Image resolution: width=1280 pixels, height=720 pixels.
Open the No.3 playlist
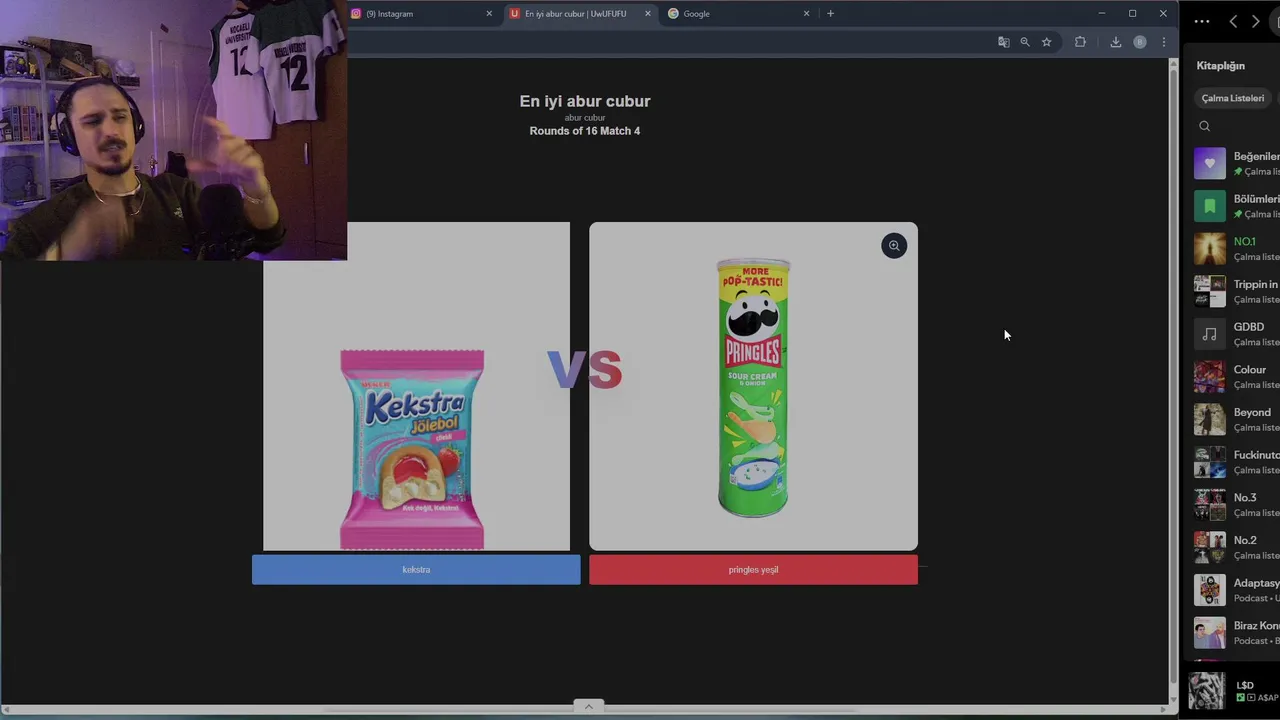pyautogui.click(x=1237, y=504)
